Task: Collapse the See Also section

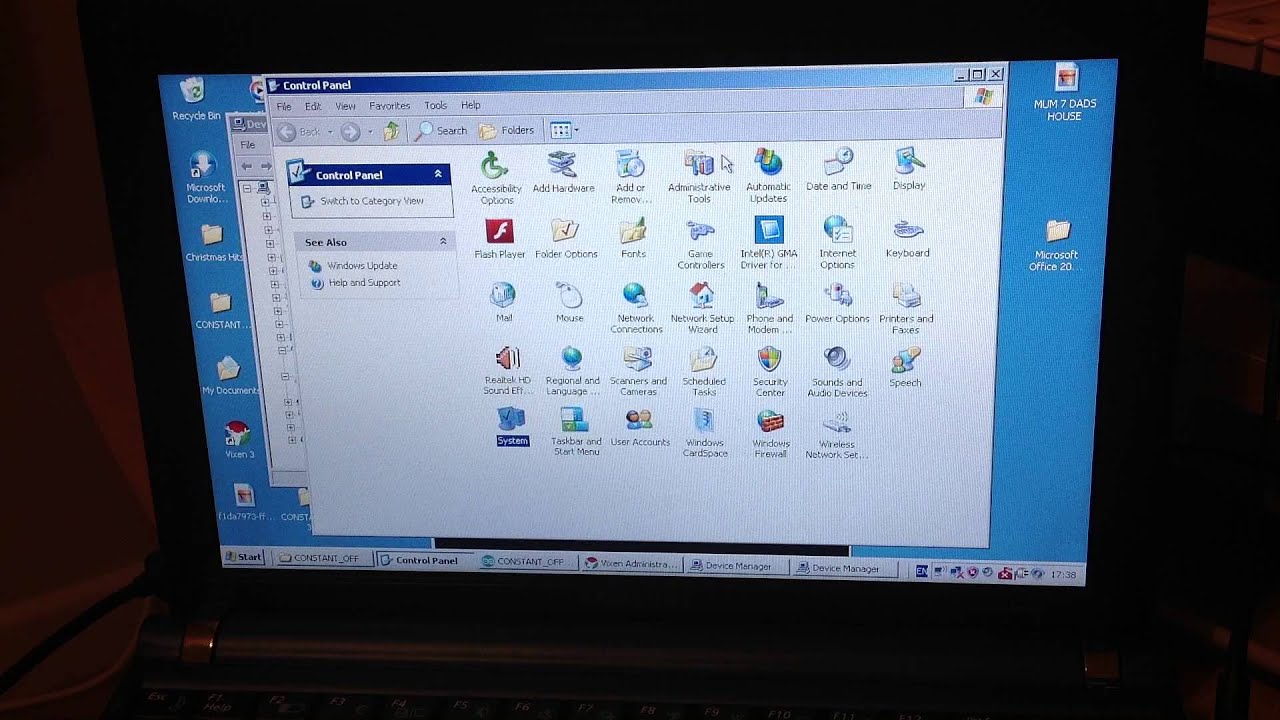Action: tap(443, 241)
